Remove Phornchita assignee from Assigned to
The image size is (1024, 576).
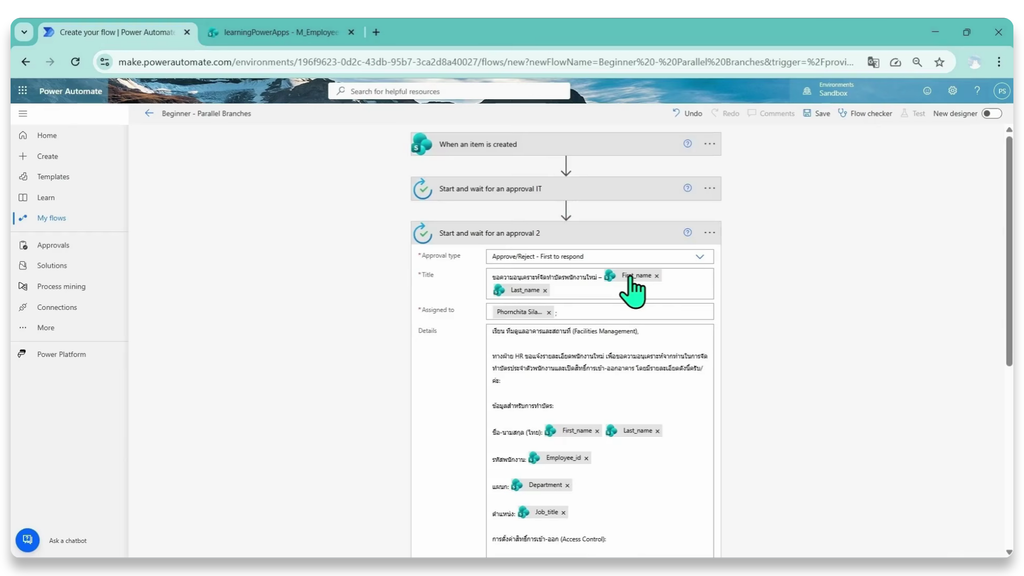point(549,312)
